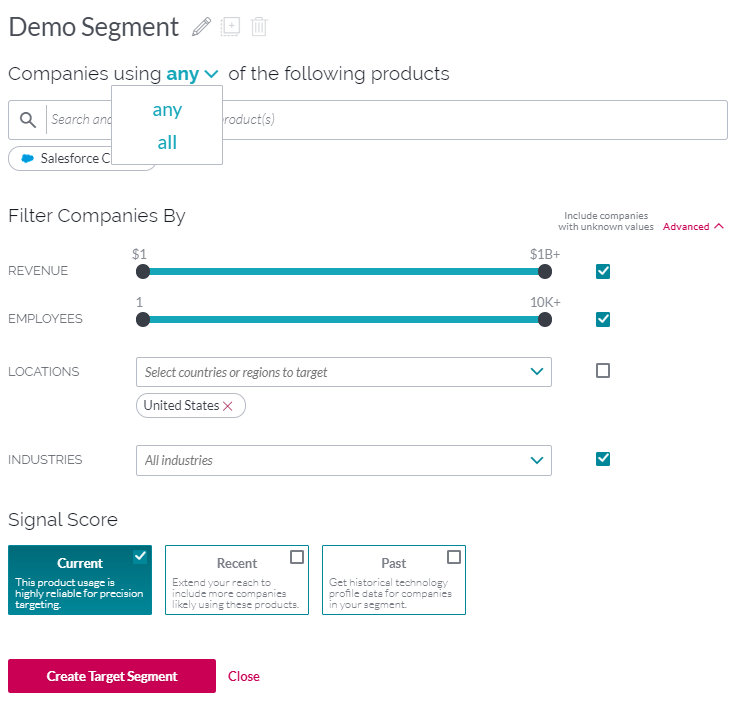756x707 pixels.
Task: Click the pencil edit segment name icon
Action: tap(202, 28)
